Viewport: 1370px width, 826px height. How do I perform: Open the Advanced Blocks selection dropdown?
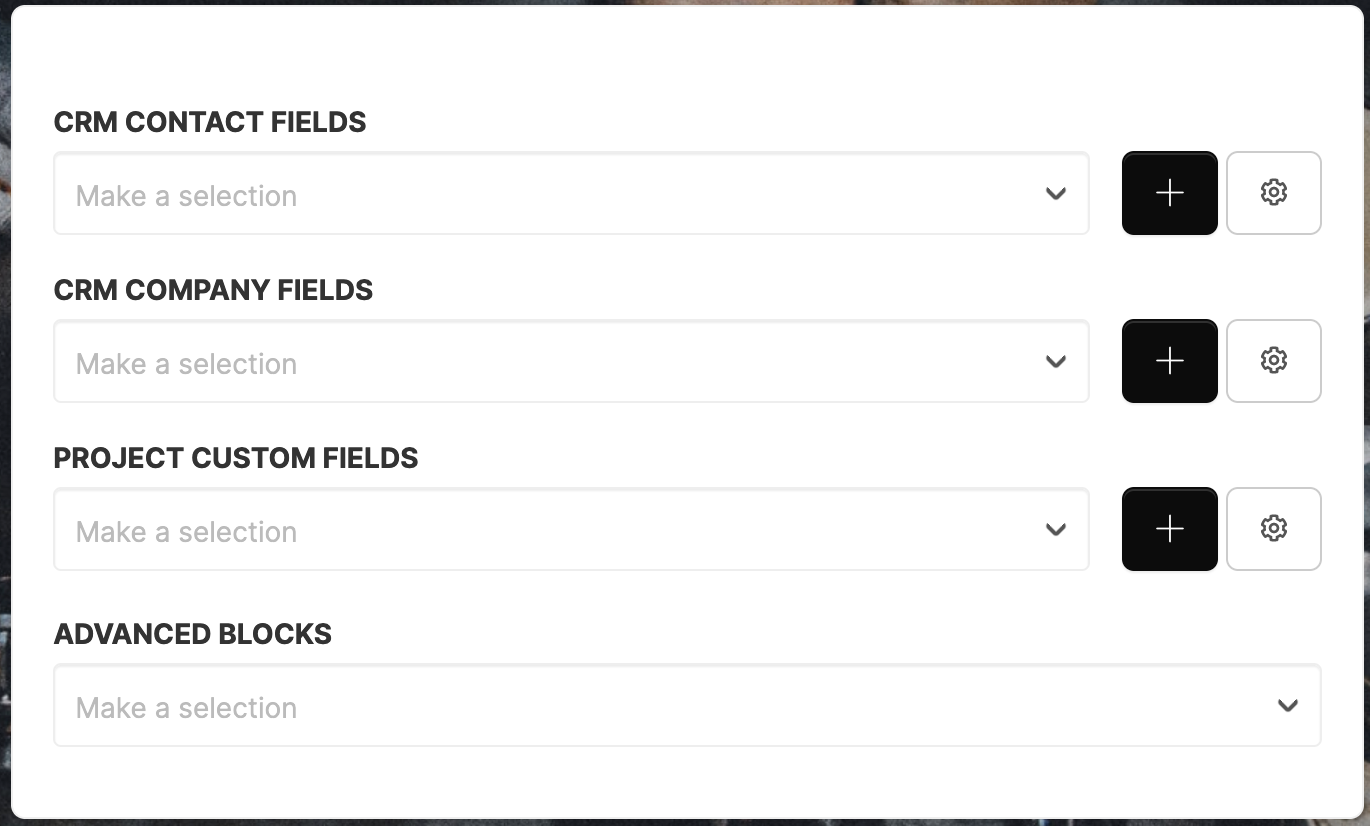687,705
